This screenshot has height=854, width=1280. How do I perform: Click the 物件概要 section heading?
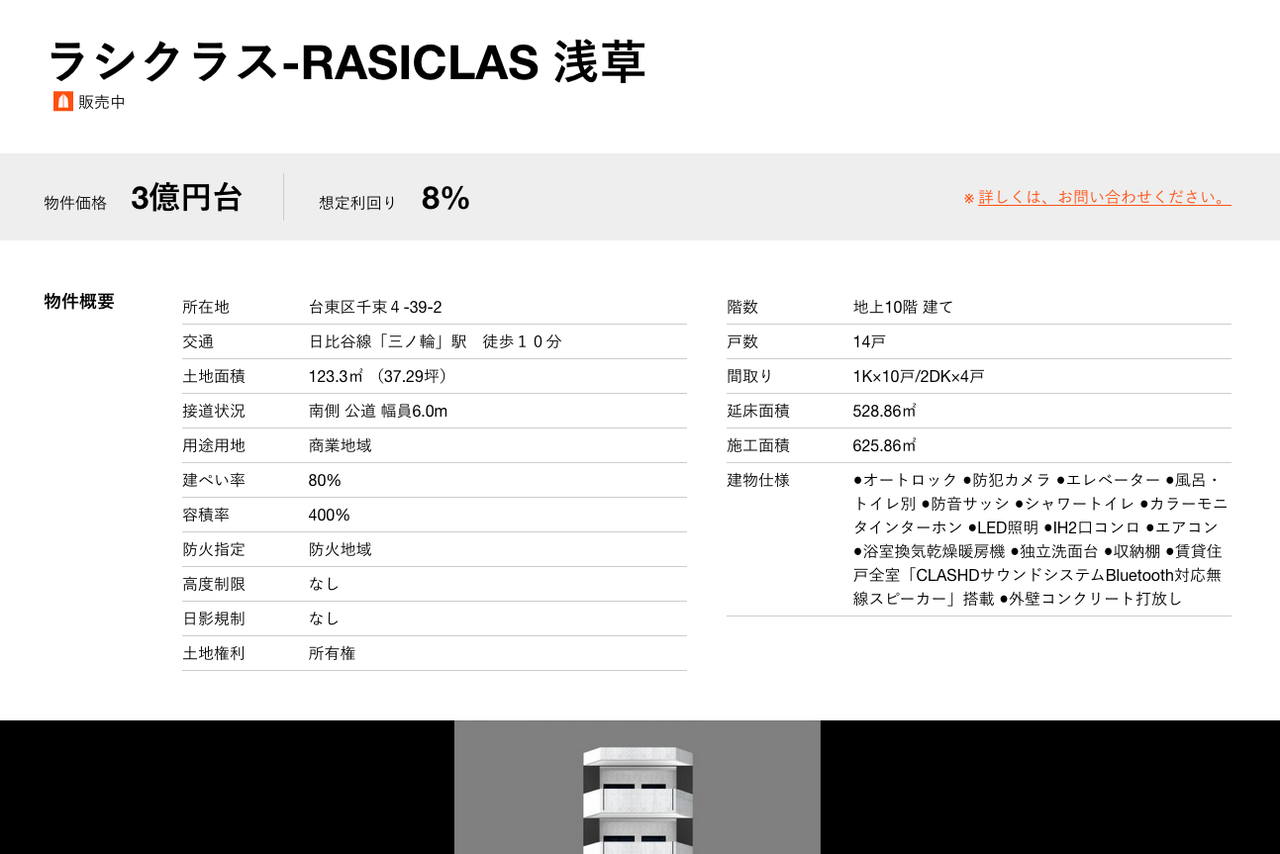click(79, 302)
